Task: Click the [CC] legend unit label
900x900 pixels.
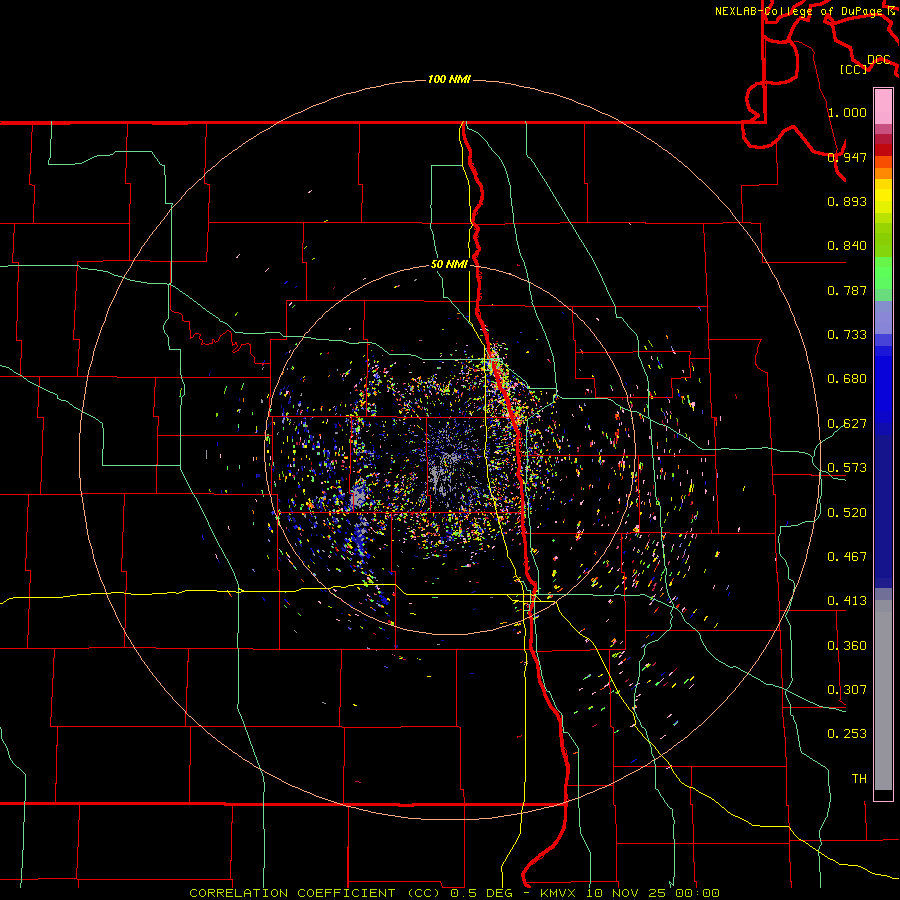Action: (x=853, y=69)
